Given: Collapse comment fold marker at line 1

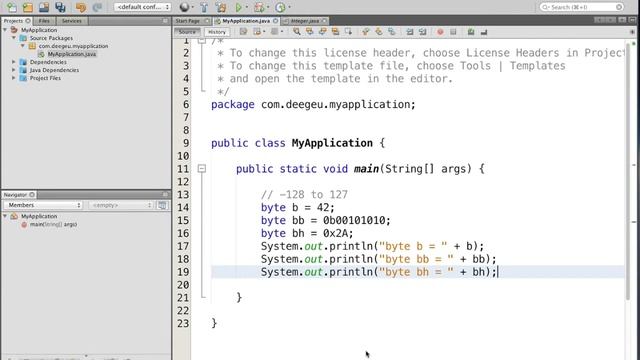Looking at the screenshot, I should pyautogui.click(x=202, y=40).
